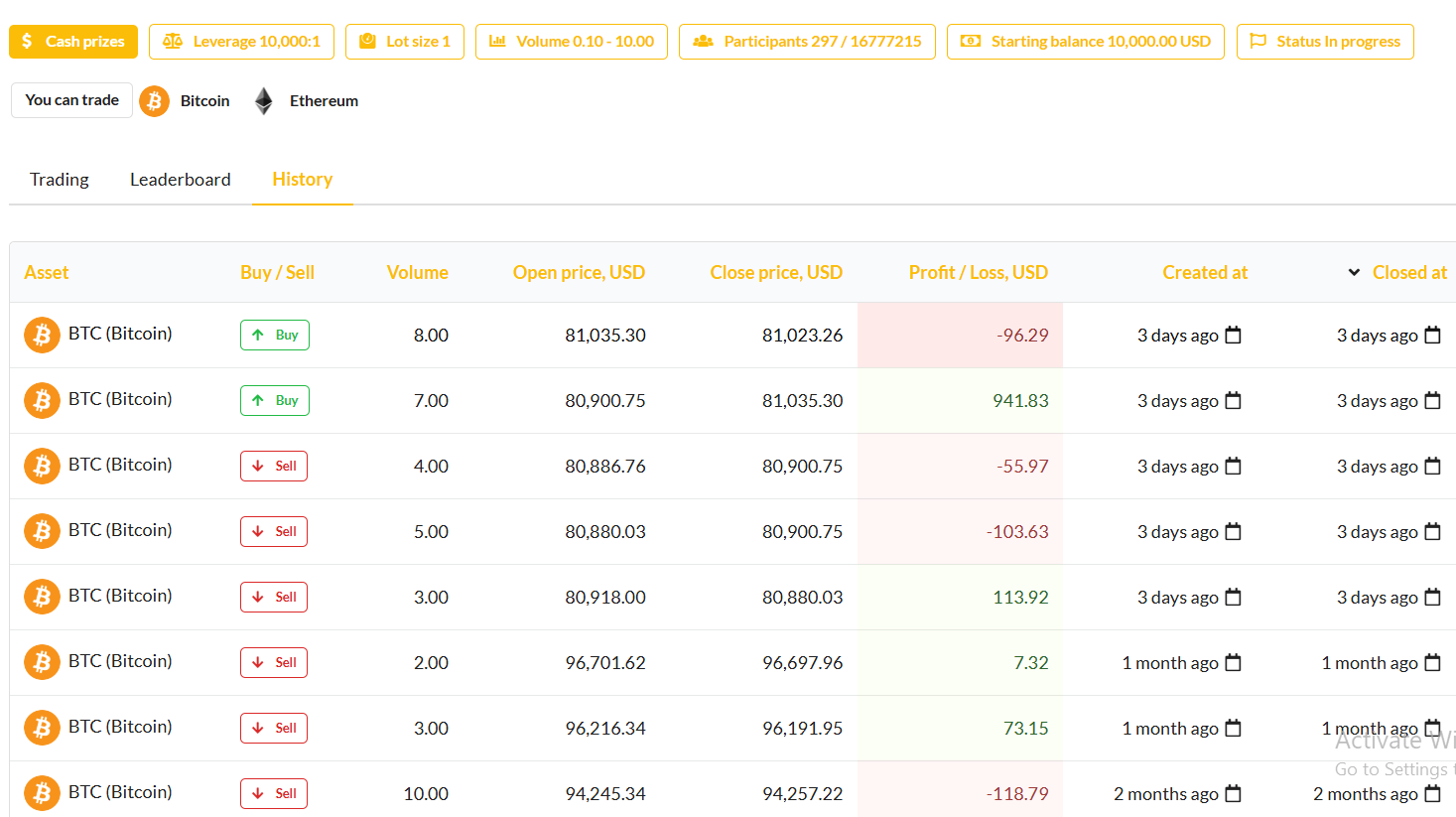Sort the table by Buy / Sell column

pos(277,272)
